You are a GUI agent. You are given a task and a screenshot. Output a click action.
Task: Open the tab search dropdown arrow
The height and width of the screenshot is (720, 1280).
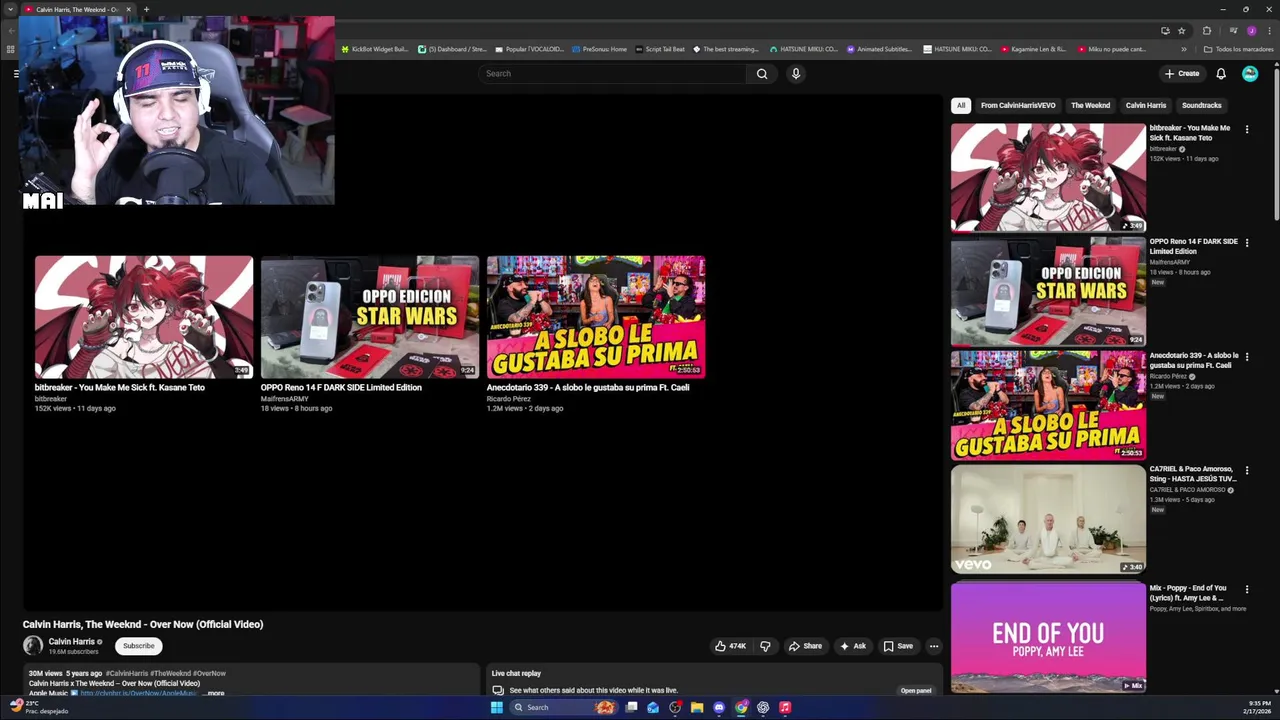pos(11,9)
